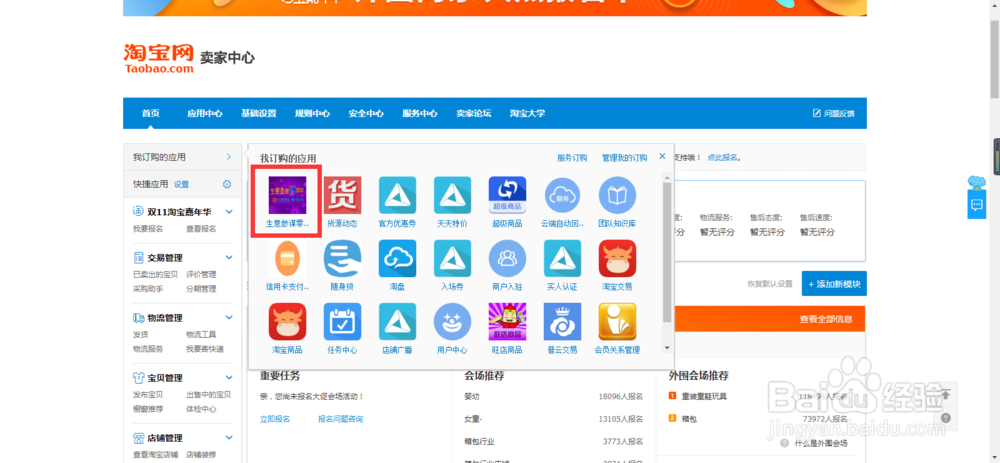Open the 淘宝商品 app
The image size is (1000, 463).
[x=287, y=321]
